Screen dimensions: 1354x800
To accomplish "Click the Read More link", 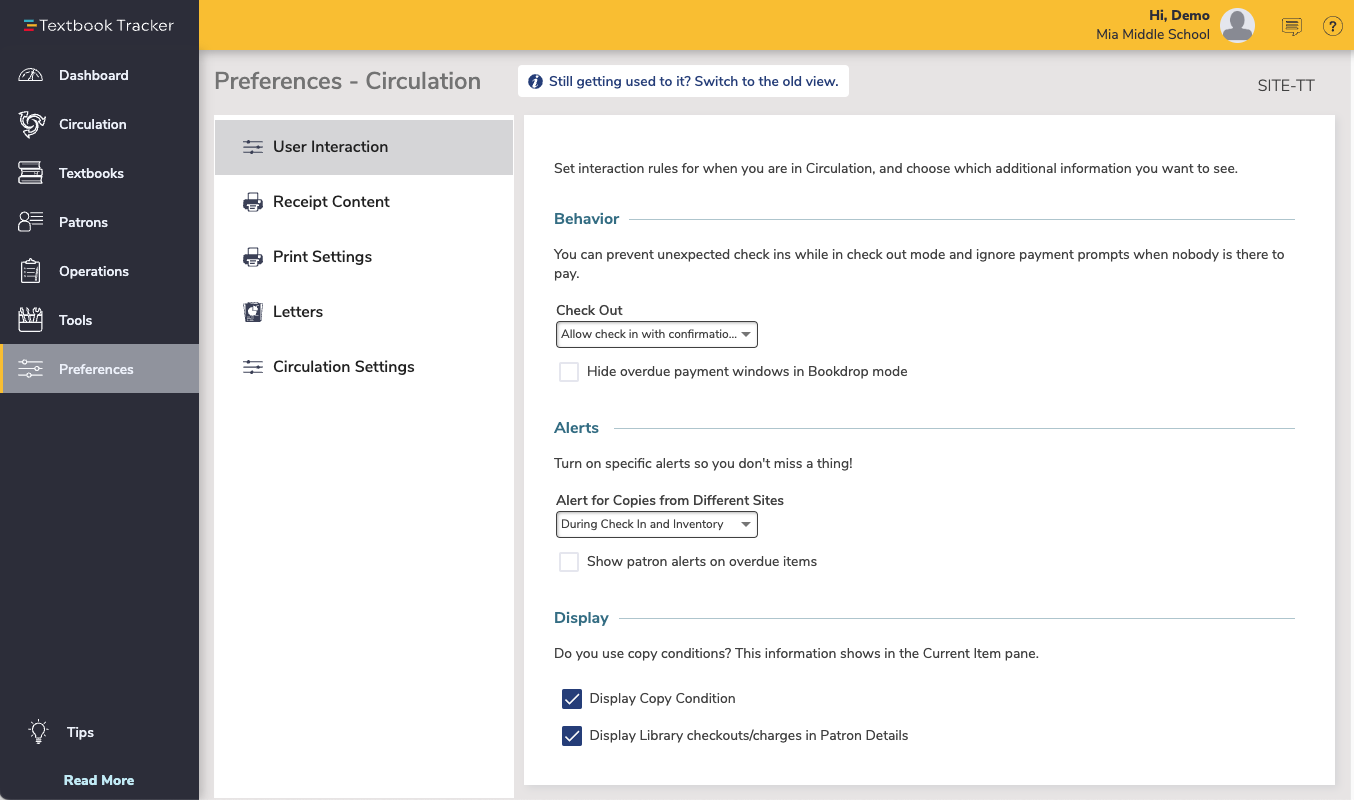I will tap(99, 780).
